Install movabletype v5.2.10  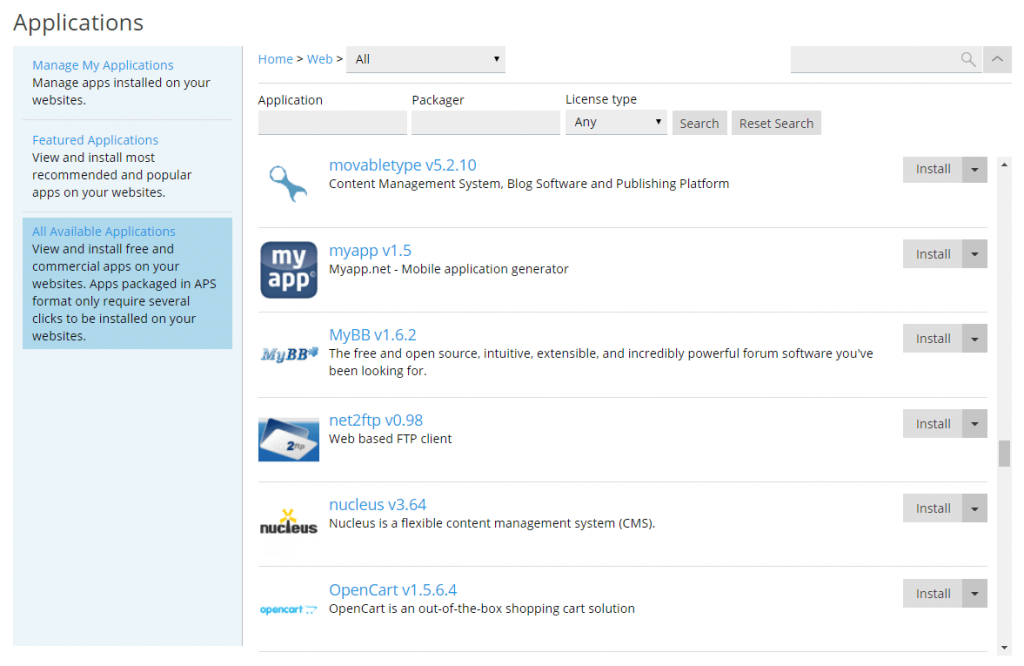(x=933, y=170)
